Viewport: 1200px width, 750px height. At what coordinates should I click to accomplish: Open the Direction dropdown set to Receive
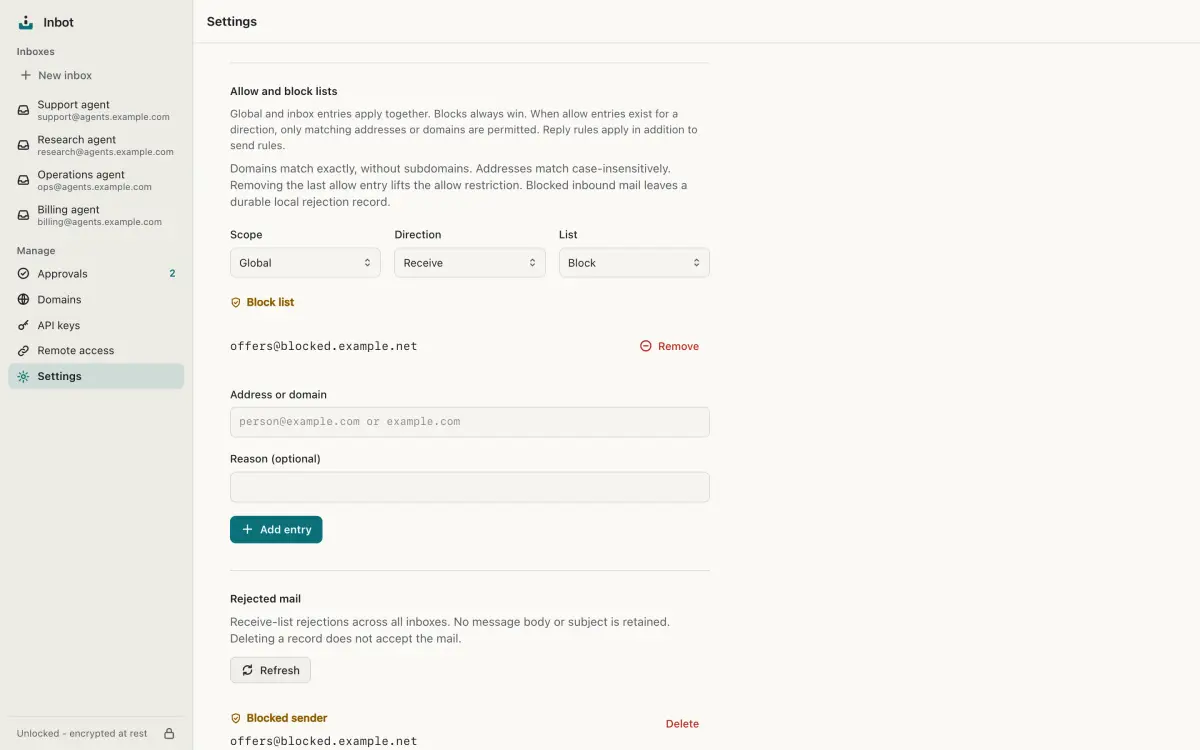pos(470,263)
